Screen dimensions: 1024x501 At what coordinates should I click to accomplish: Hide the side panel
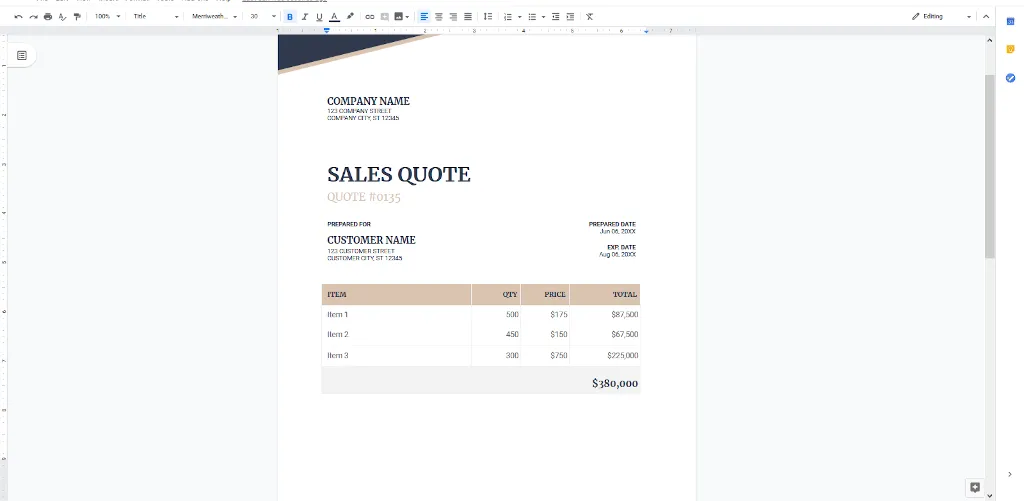1010,474
